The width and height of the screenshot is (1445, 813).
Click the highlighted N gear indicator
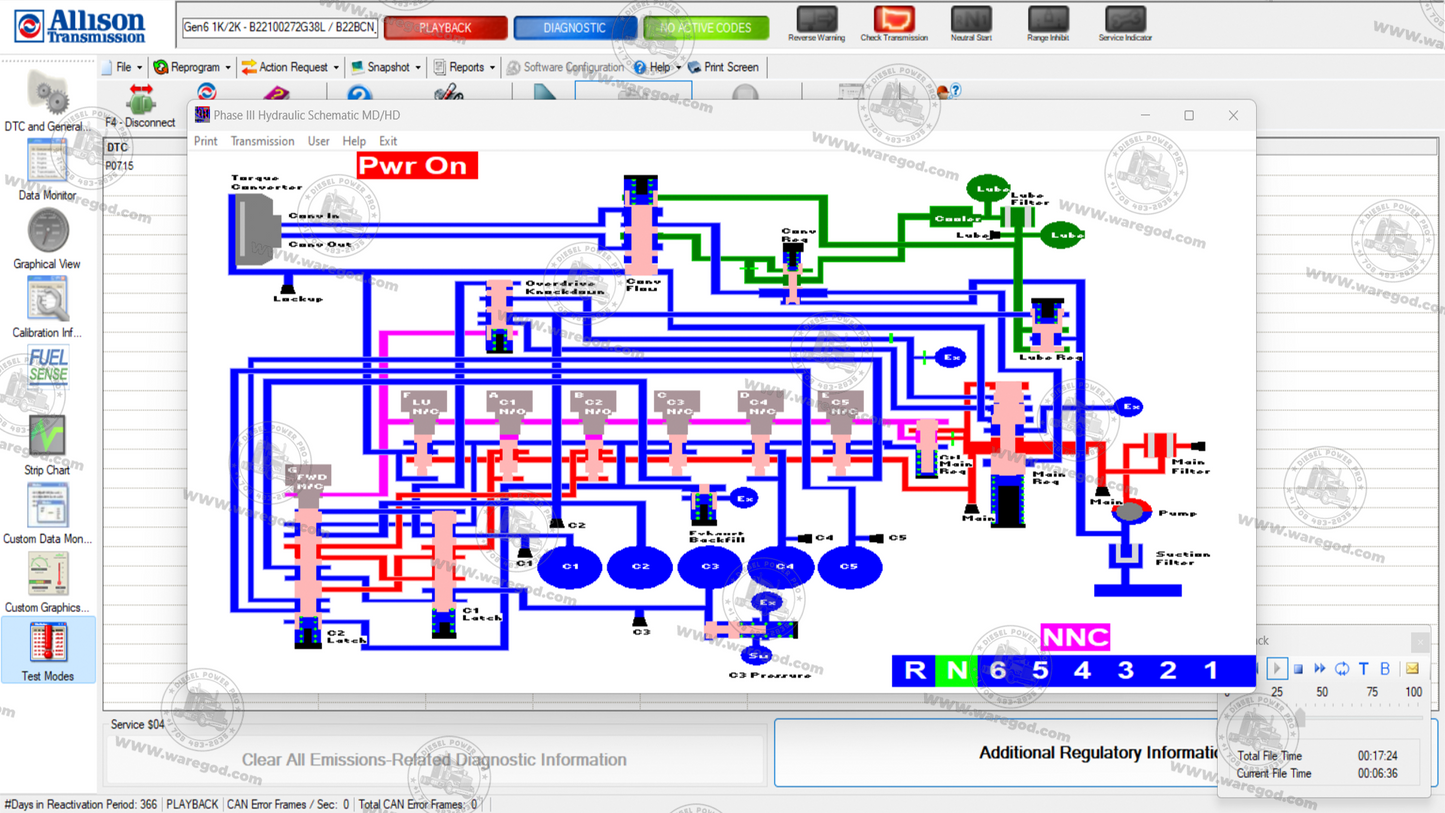[956, 670]
